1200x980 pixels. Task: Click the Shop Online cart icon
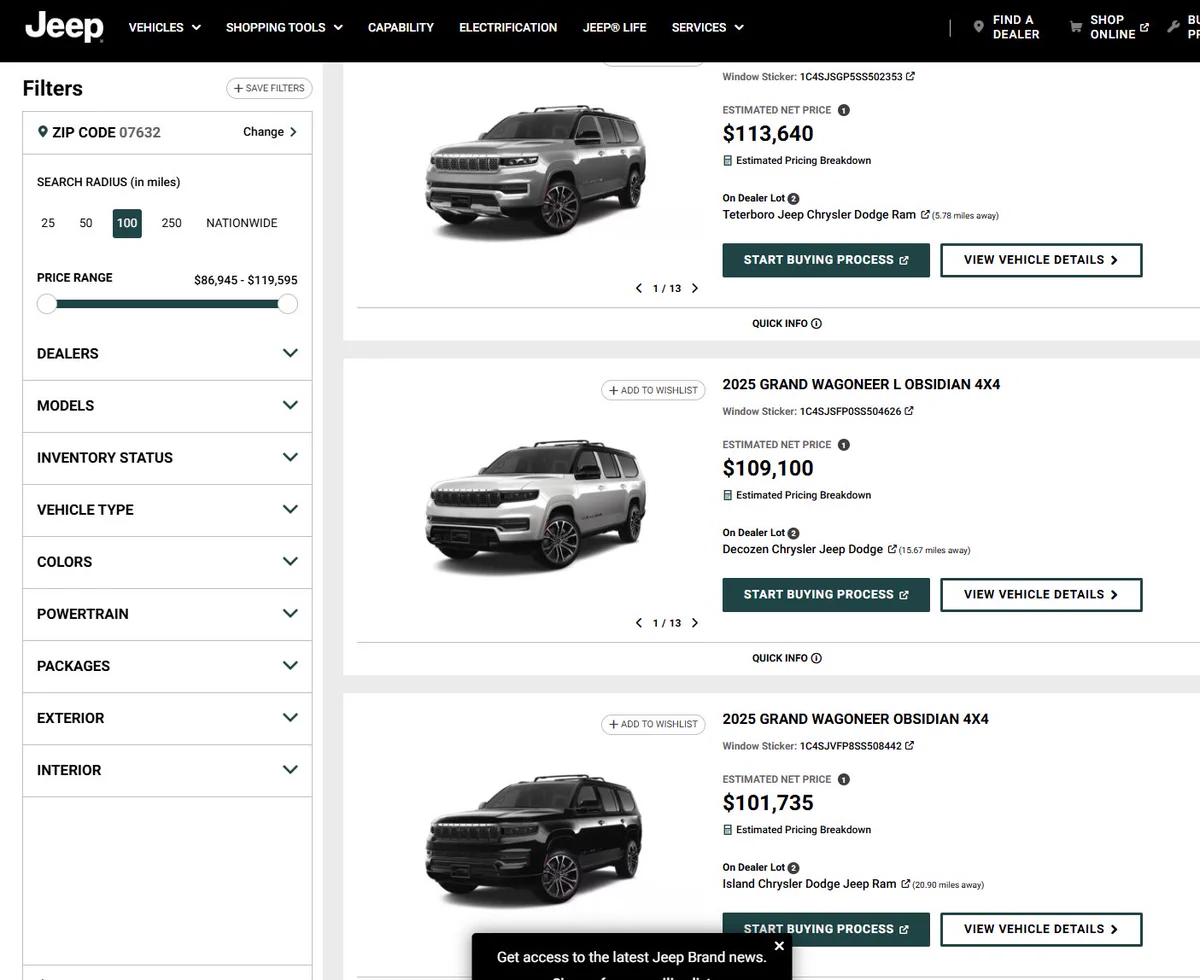click(1076, 27)
